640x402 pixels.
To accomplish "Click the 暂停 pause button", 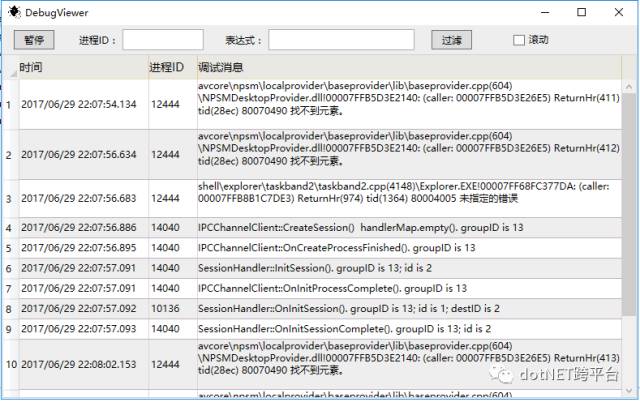I will coord(34,40).
